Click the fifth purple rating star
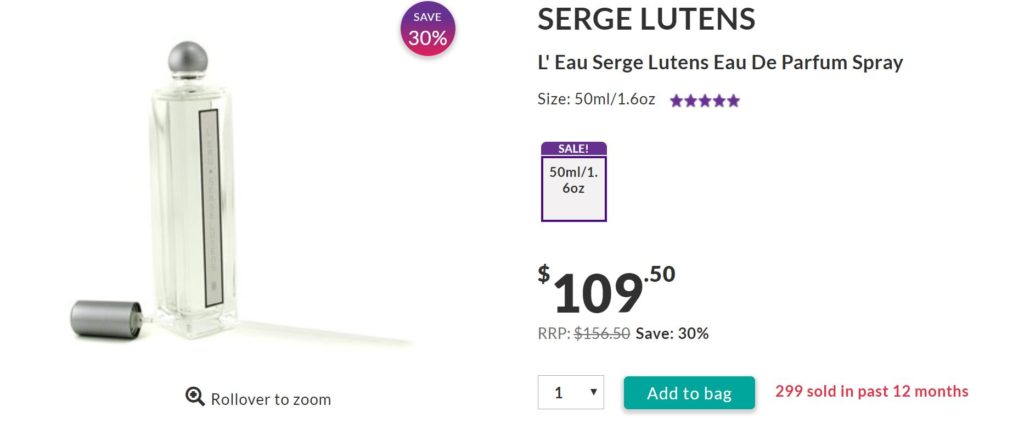The height and width of the screenshot is (445, 1024). [x=734, y=100]
